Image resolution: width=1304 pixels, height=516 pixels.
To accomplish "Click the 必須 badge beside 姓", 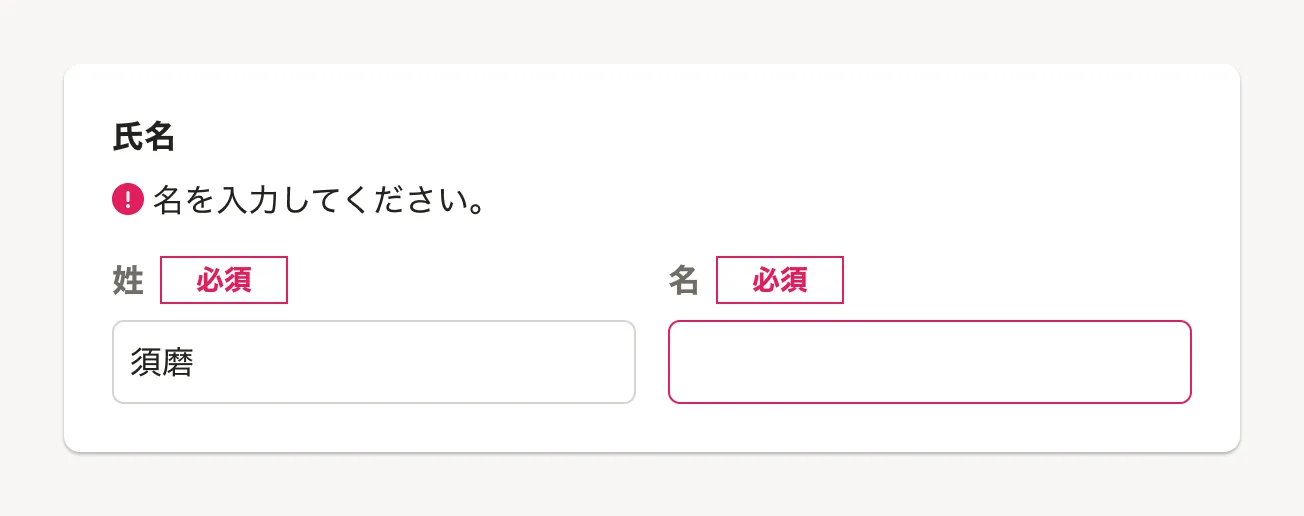I will (x=224, y=280).
